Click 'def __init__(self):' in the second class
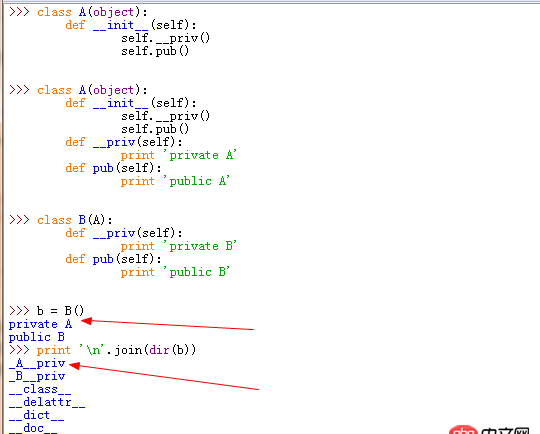The image size is (540, 434). (x=131, y=103)
